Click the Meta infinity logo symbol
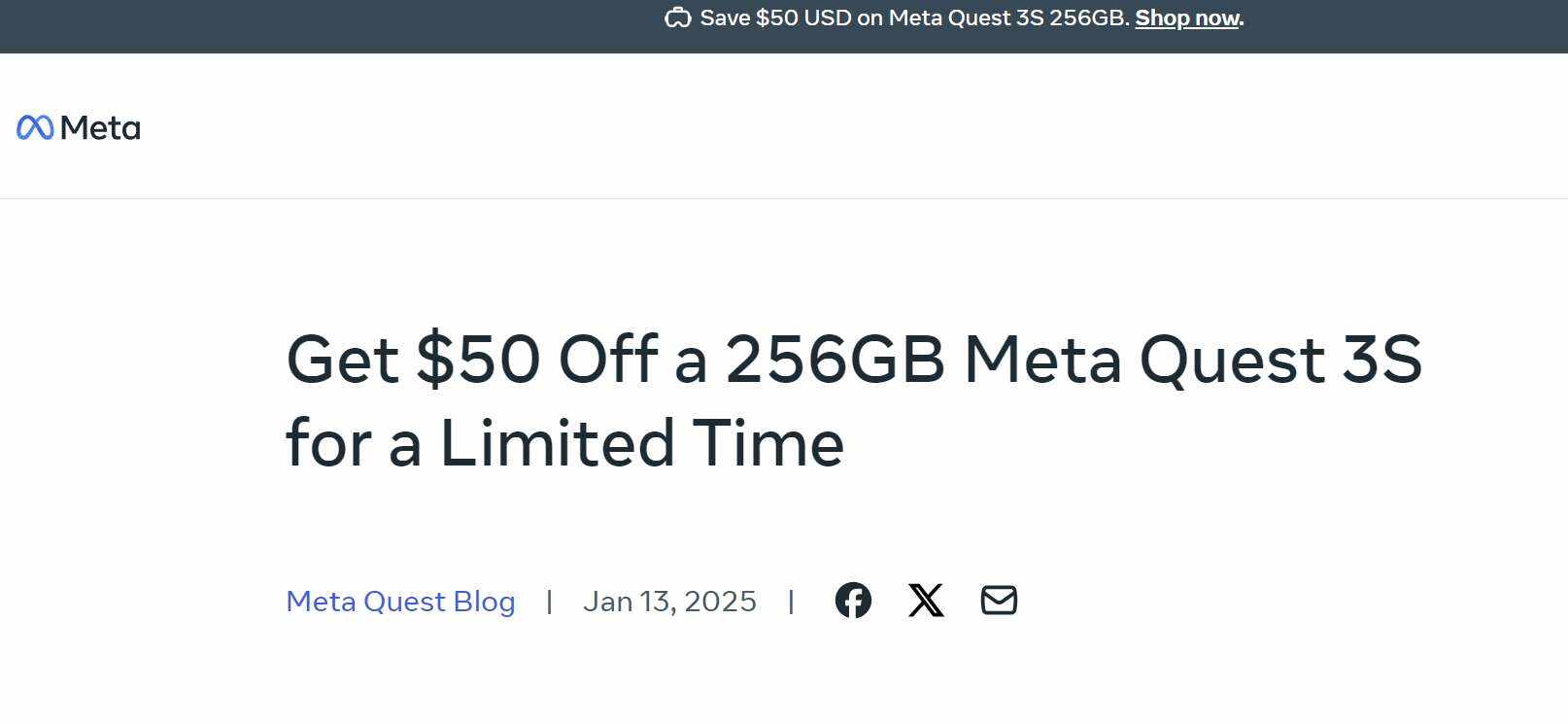1568x724 pixels. point(35,127)
